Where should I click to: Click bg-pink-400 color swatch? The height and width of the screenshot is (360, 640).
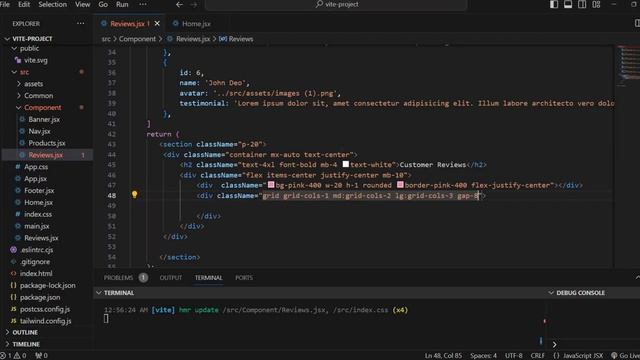pos(271,185)
